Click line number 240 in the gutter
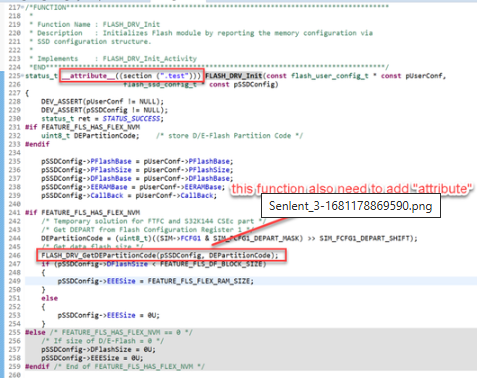Screen dimensions: 477x379 [14, 204]
